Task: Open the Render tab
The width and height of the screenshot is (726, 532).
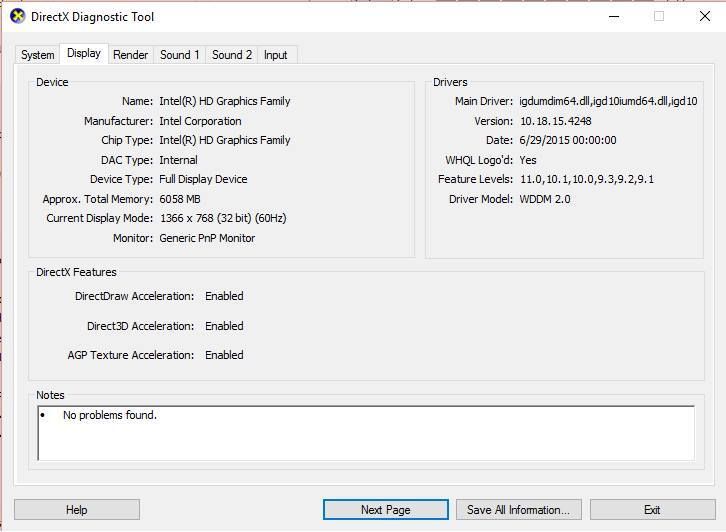Action: click(x=131, y=55)
